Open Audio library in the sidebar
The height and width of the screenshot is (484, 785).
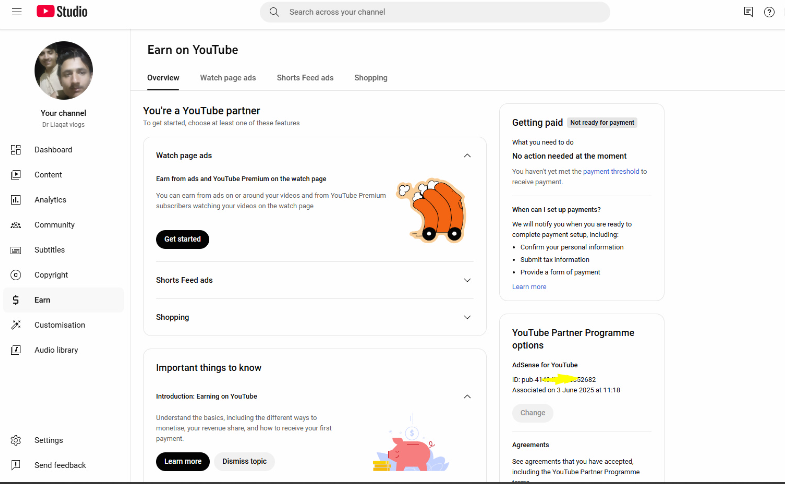64,350
